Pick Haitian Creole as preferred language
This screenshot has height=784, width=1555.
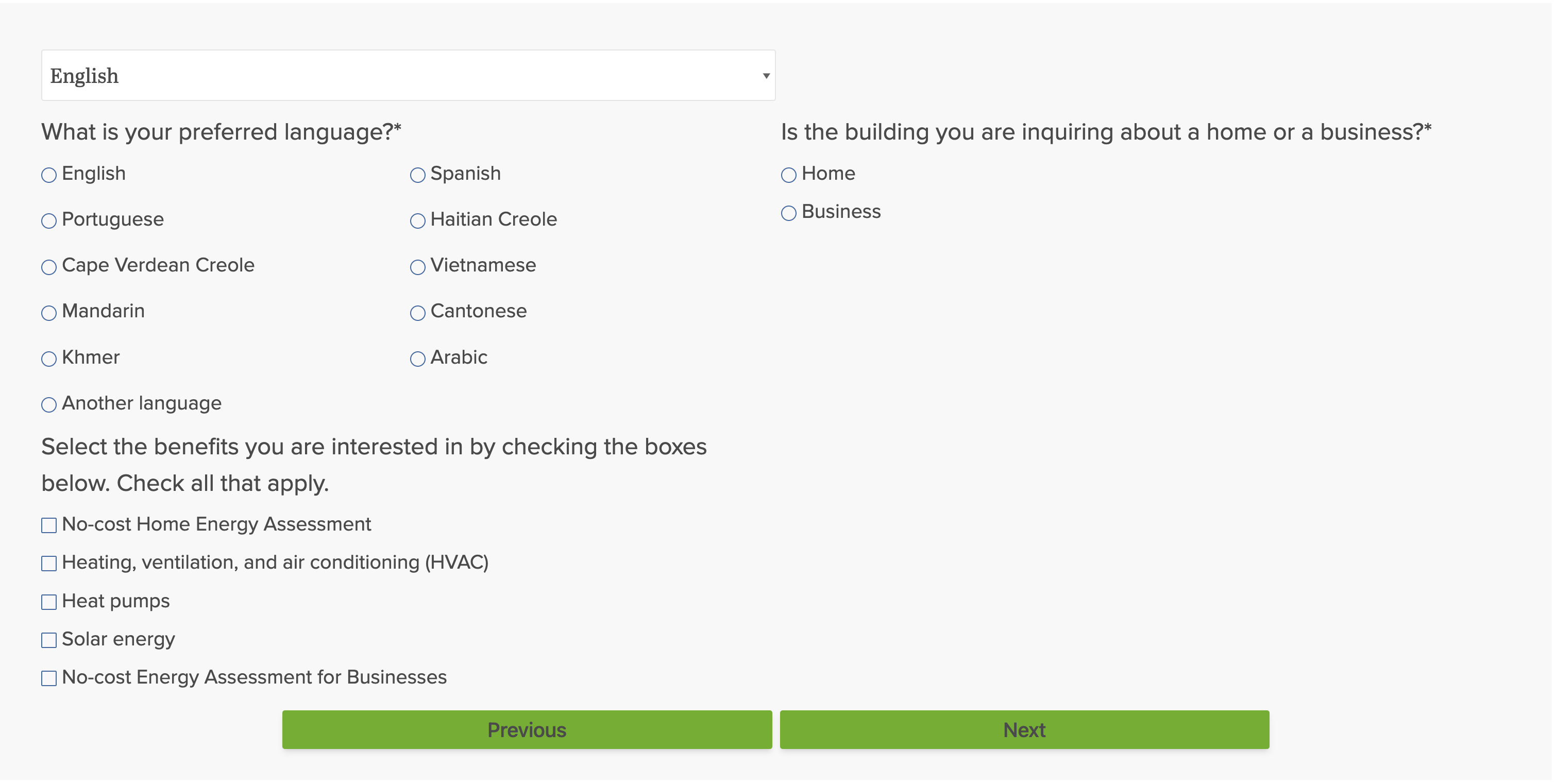pyautogui.click(x=417, y=221)
